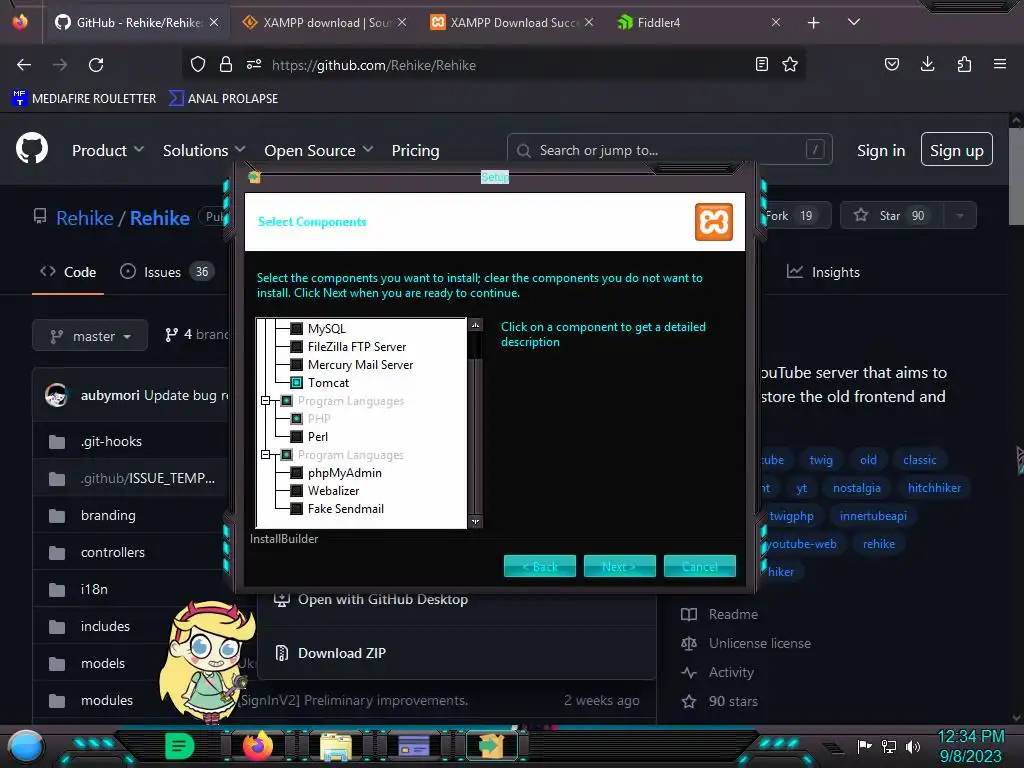Open the Issues repository tab

166,272
